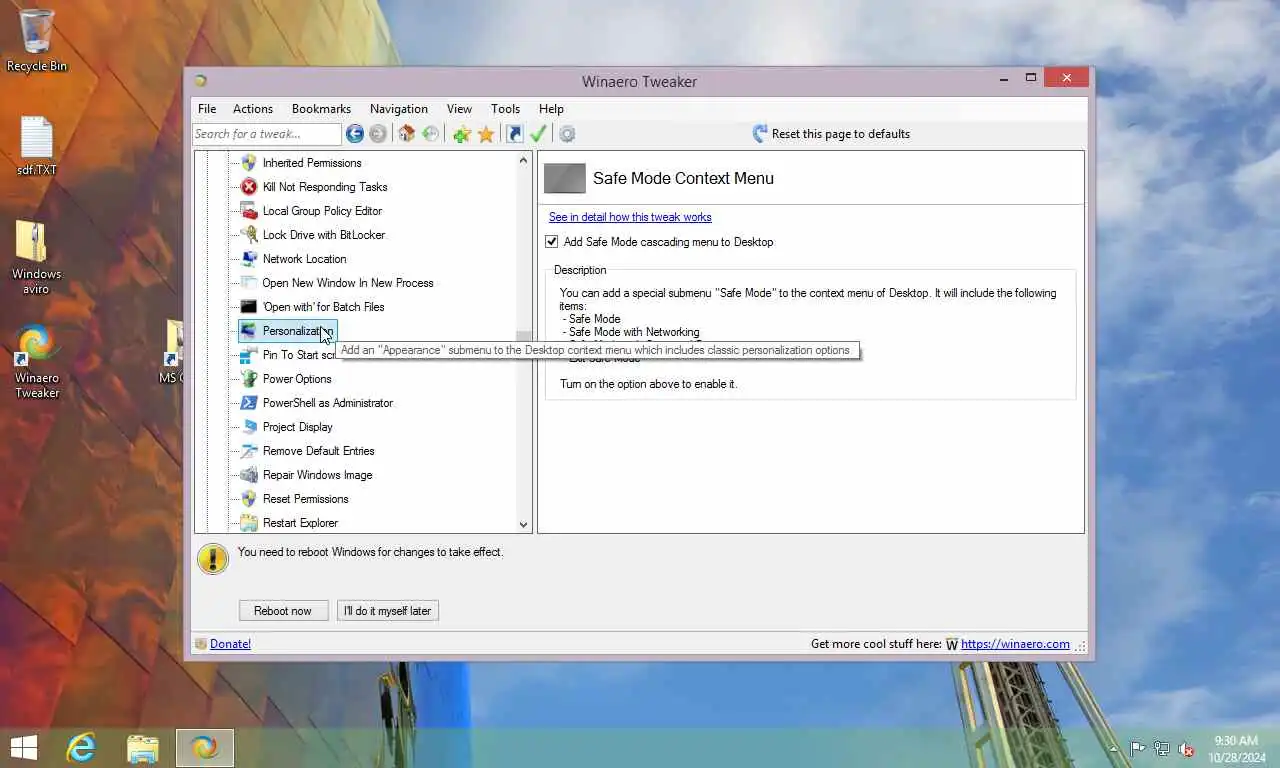1280x768 pixels.
Task: Open the https://winaero.com link
Action: 1015,644
